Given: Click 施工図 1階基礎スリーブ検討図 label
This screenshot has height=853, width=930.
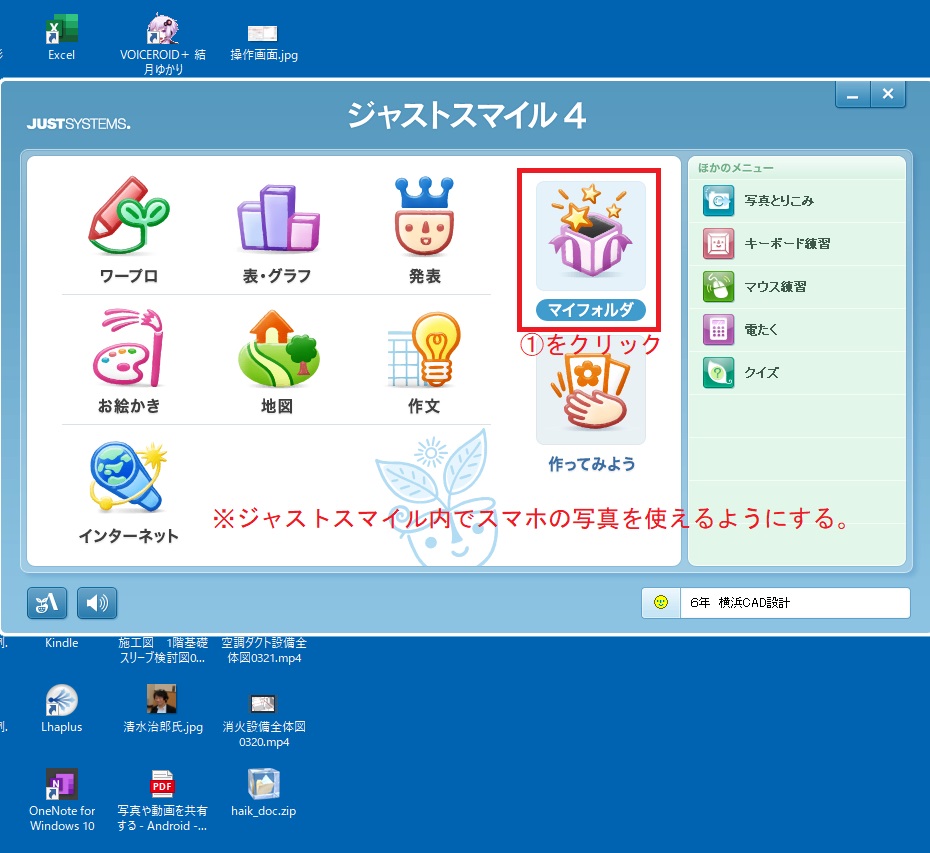Looking at the screenshot, I should coord(163,650).
